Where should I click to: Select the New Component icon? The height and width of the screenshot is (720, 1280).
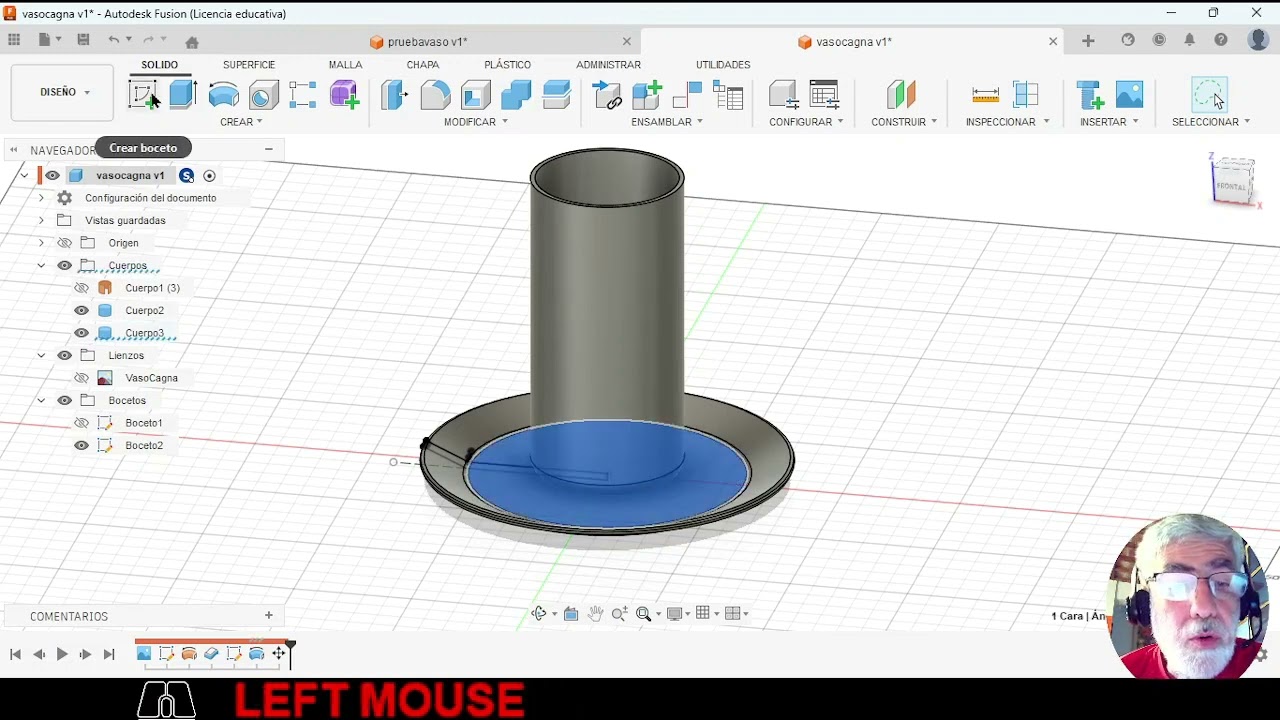click(647, 95)
